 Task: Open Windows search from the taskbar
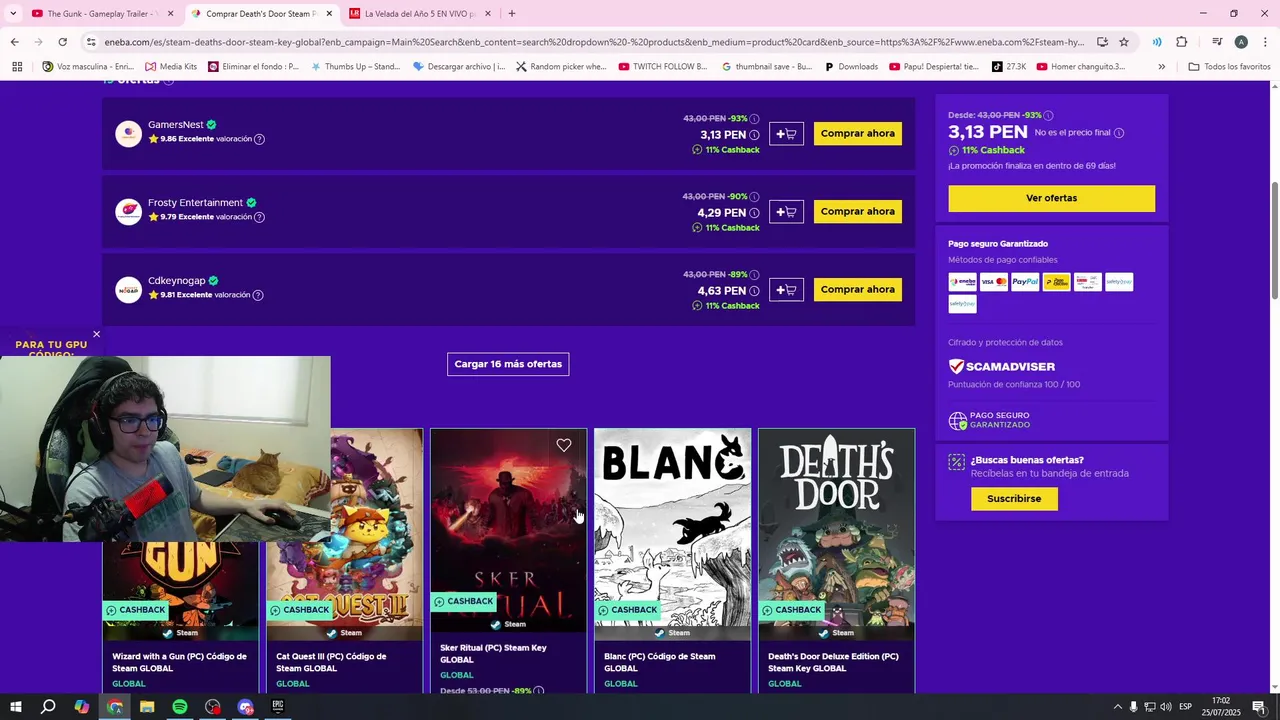[48, 707]
